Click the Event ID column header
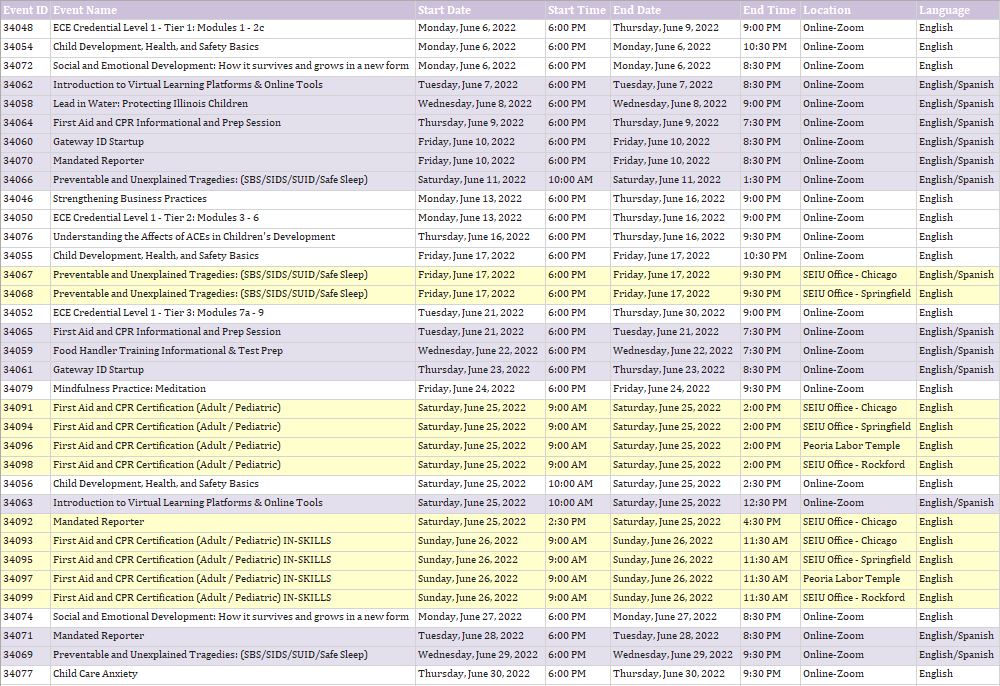This screenshot has height=686, width=1000. 26,10
